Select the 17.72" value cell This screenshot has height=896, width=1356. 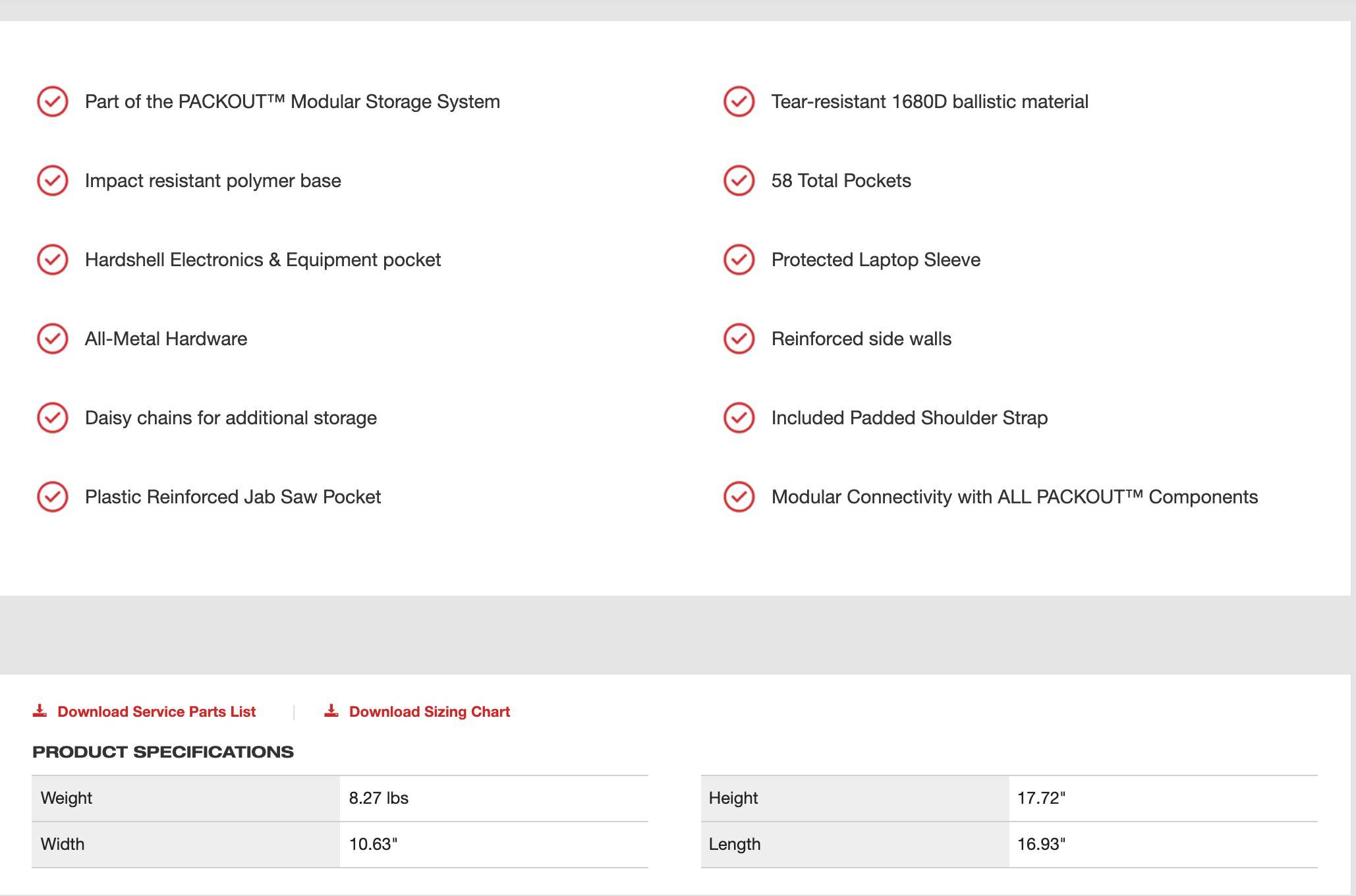click(x=1164, y=798)
